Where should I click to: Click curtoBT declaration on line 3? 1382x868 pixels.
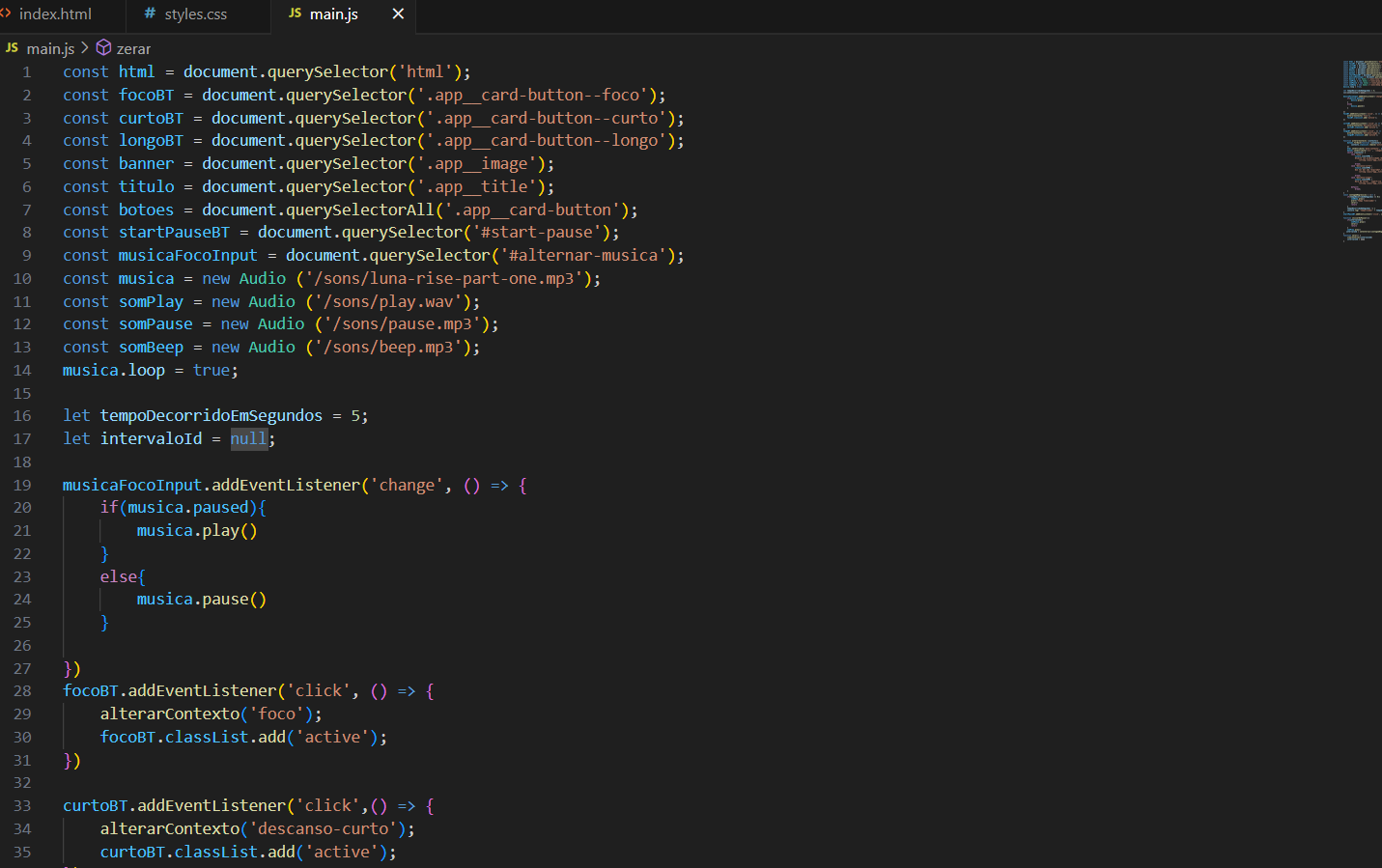[151, 118]
